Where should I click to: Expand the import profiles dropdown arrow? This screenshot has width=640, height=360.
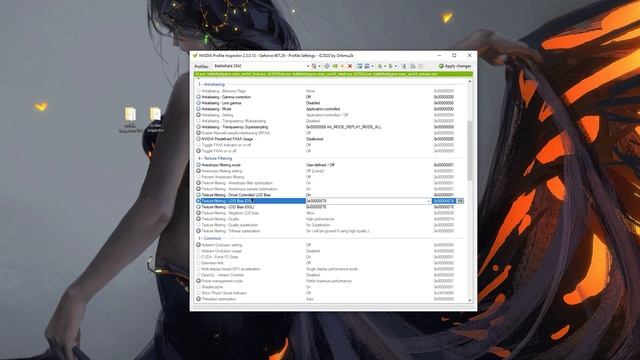tap(396, 66)
